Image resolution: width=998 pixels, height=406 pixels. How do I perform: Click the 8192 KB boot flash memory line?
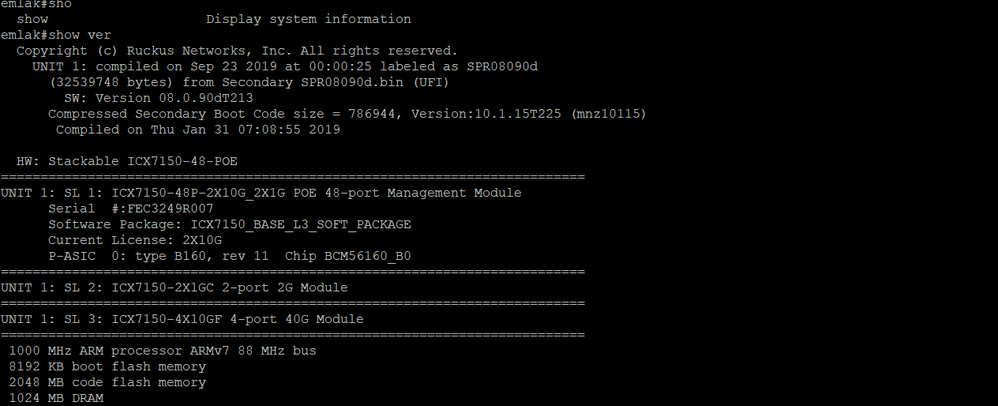pyautogui.click(x=107, y=366)
